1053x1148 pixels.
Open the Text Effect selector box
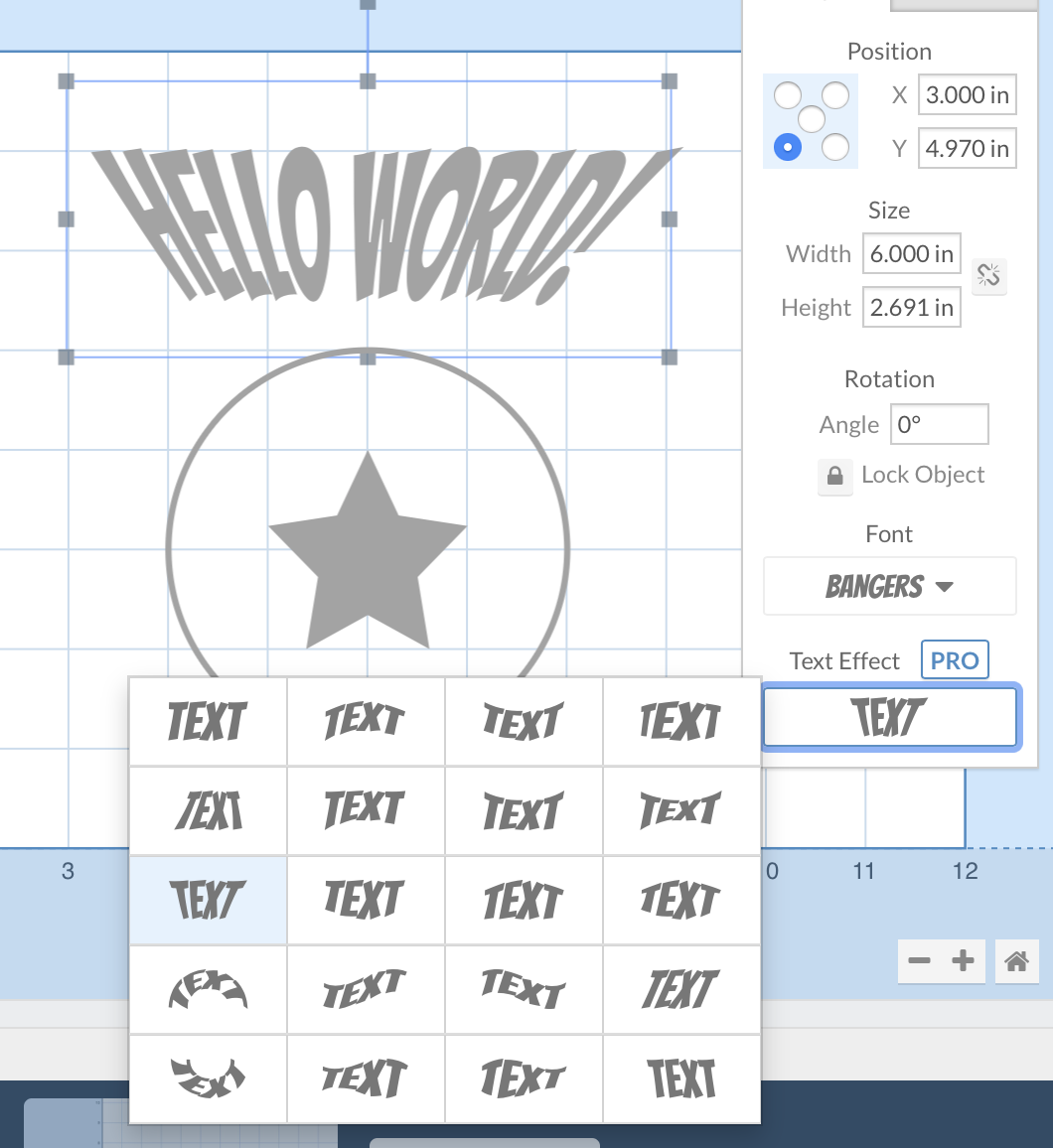890,717
